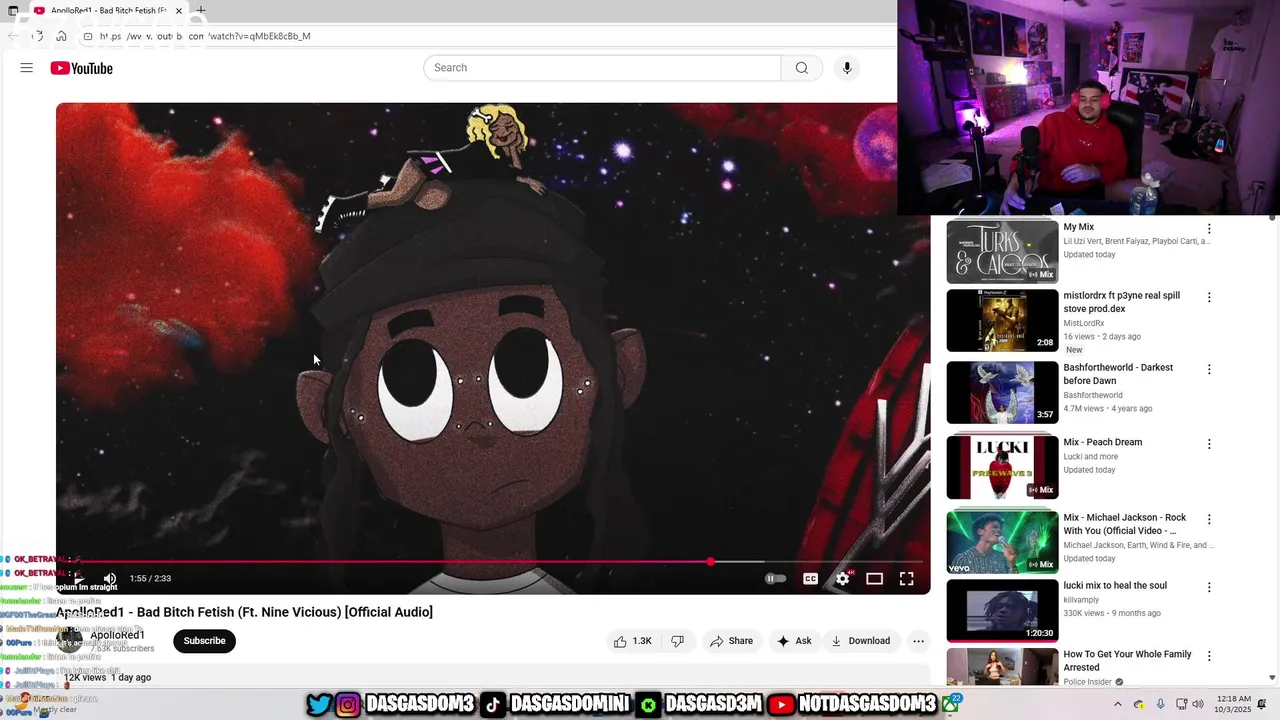Open volume tray icon

coord(1199,705)
